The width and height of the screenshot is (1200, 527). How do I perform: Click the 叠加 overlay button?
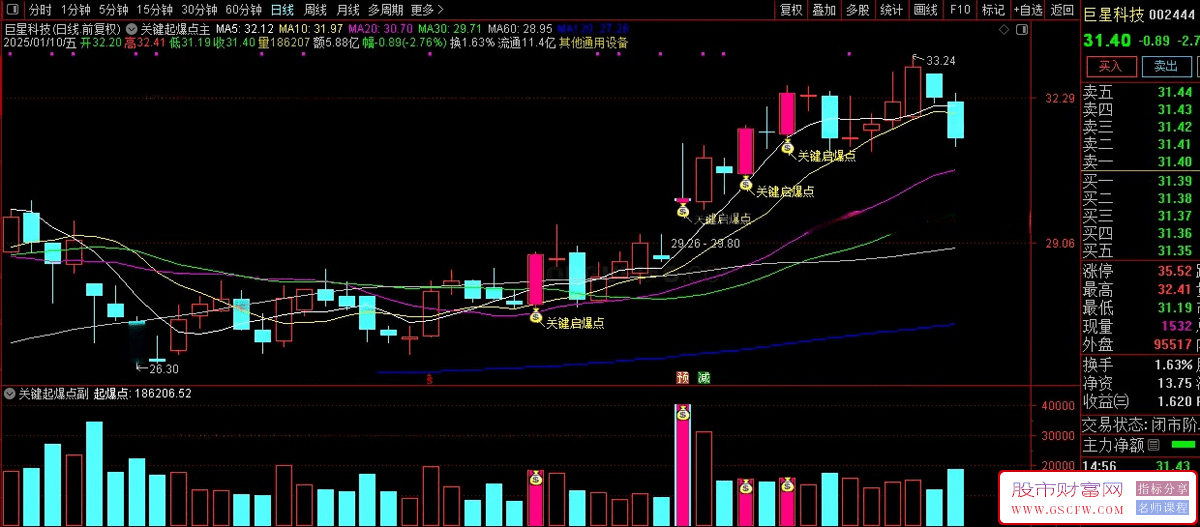(x=824, y=10)
